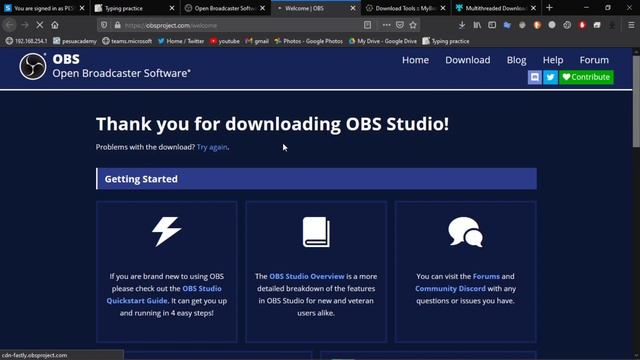
Task: Click the lightning bolt Quickstart icon
Action: pos(167,231)
